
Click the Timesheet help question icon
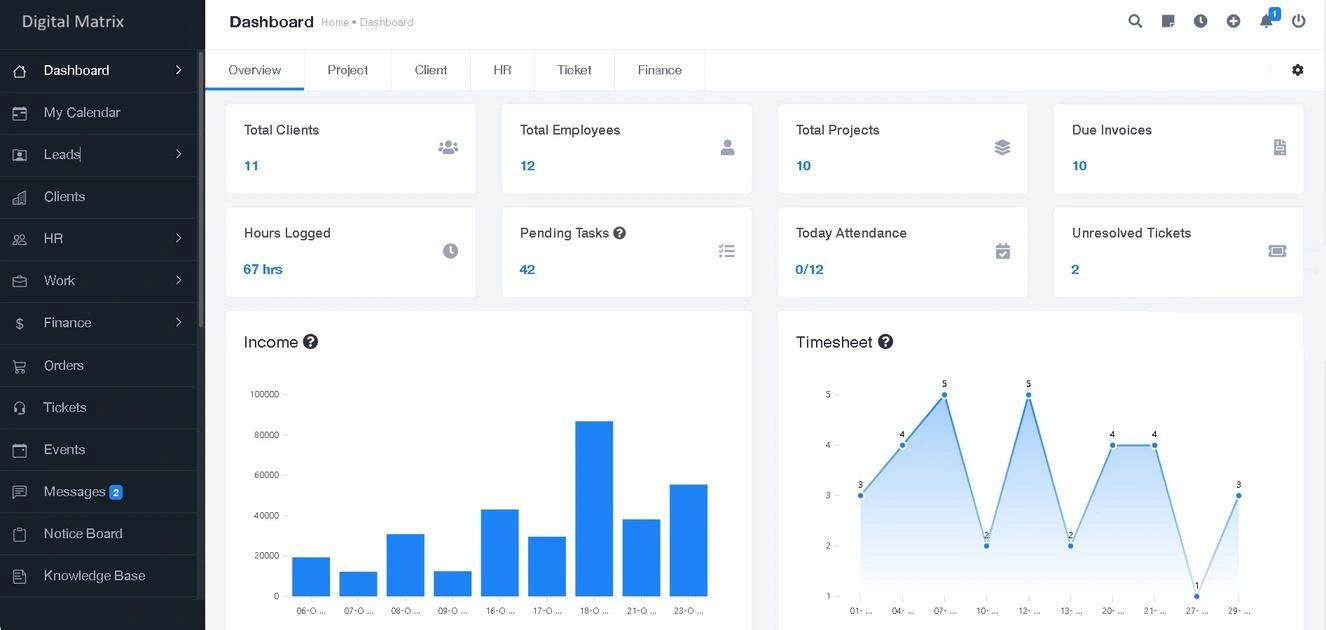click(x=886, y=342)
